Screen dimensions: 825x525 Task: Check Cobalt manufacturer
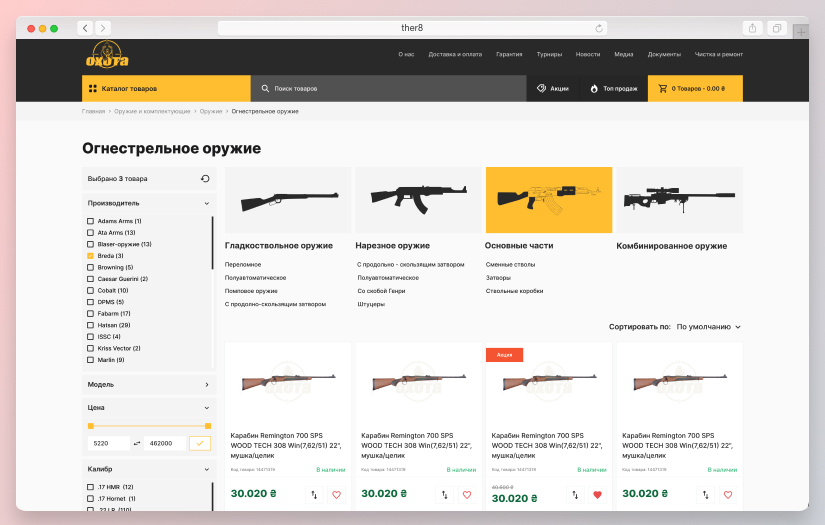pyautogui.click(x=90, y=290)
